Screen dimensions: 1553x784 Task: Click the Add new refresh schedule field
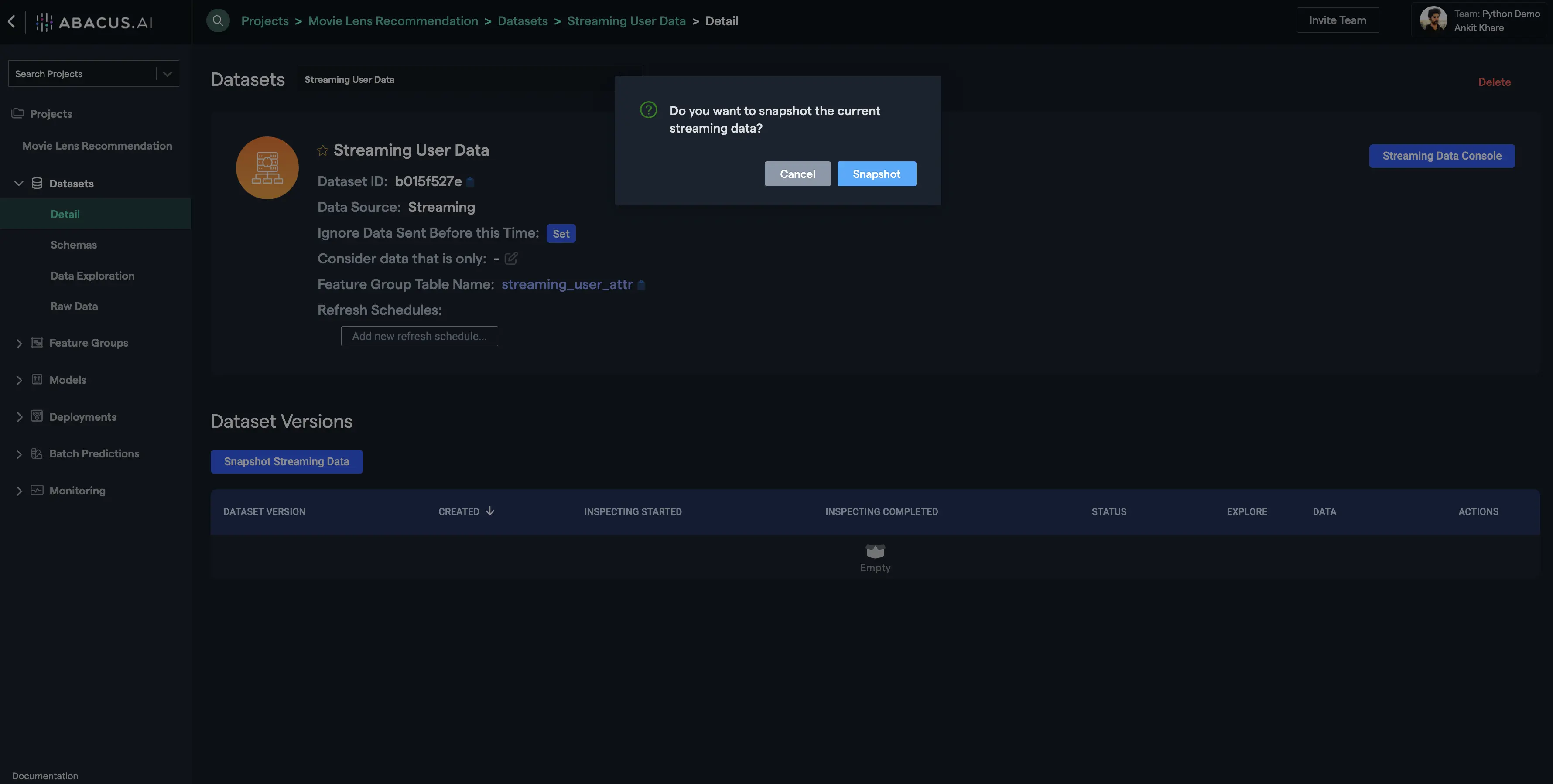pos(419,336)
